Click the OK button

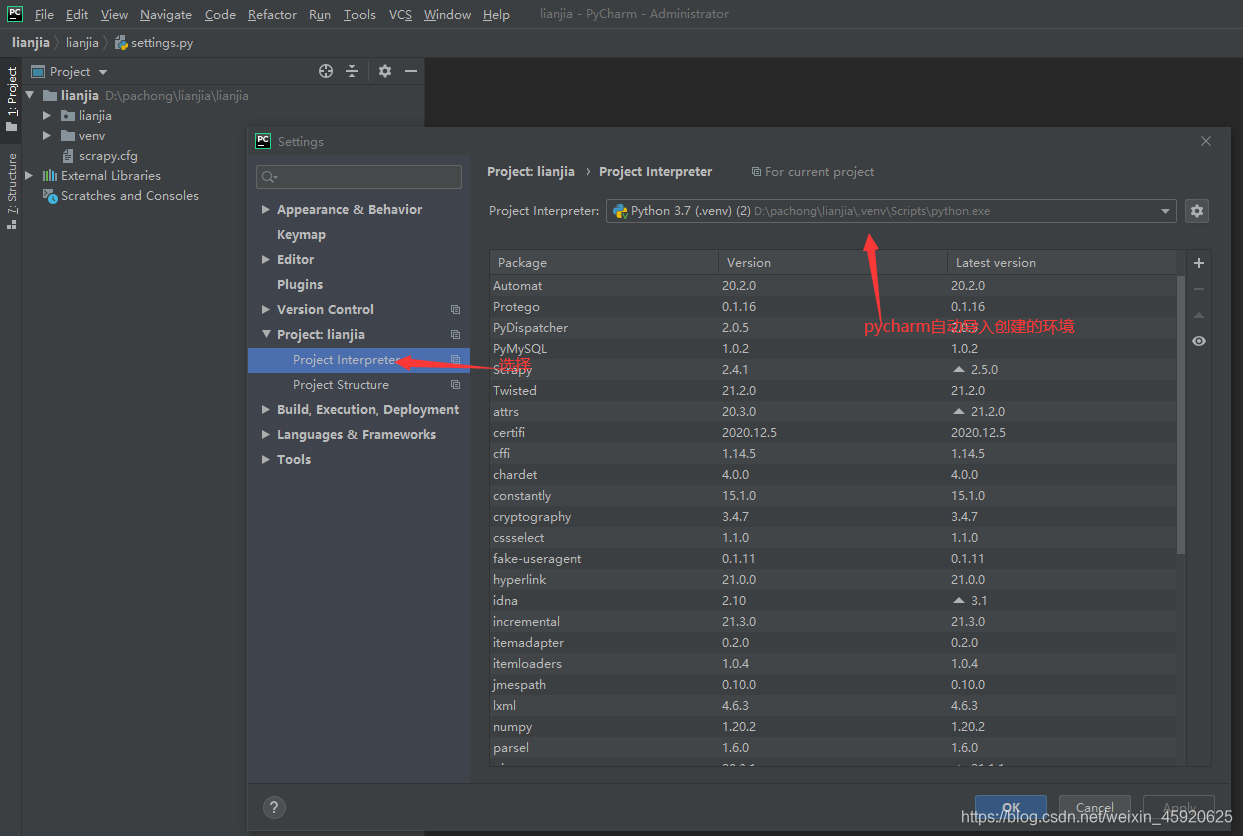pos(1010,808)
